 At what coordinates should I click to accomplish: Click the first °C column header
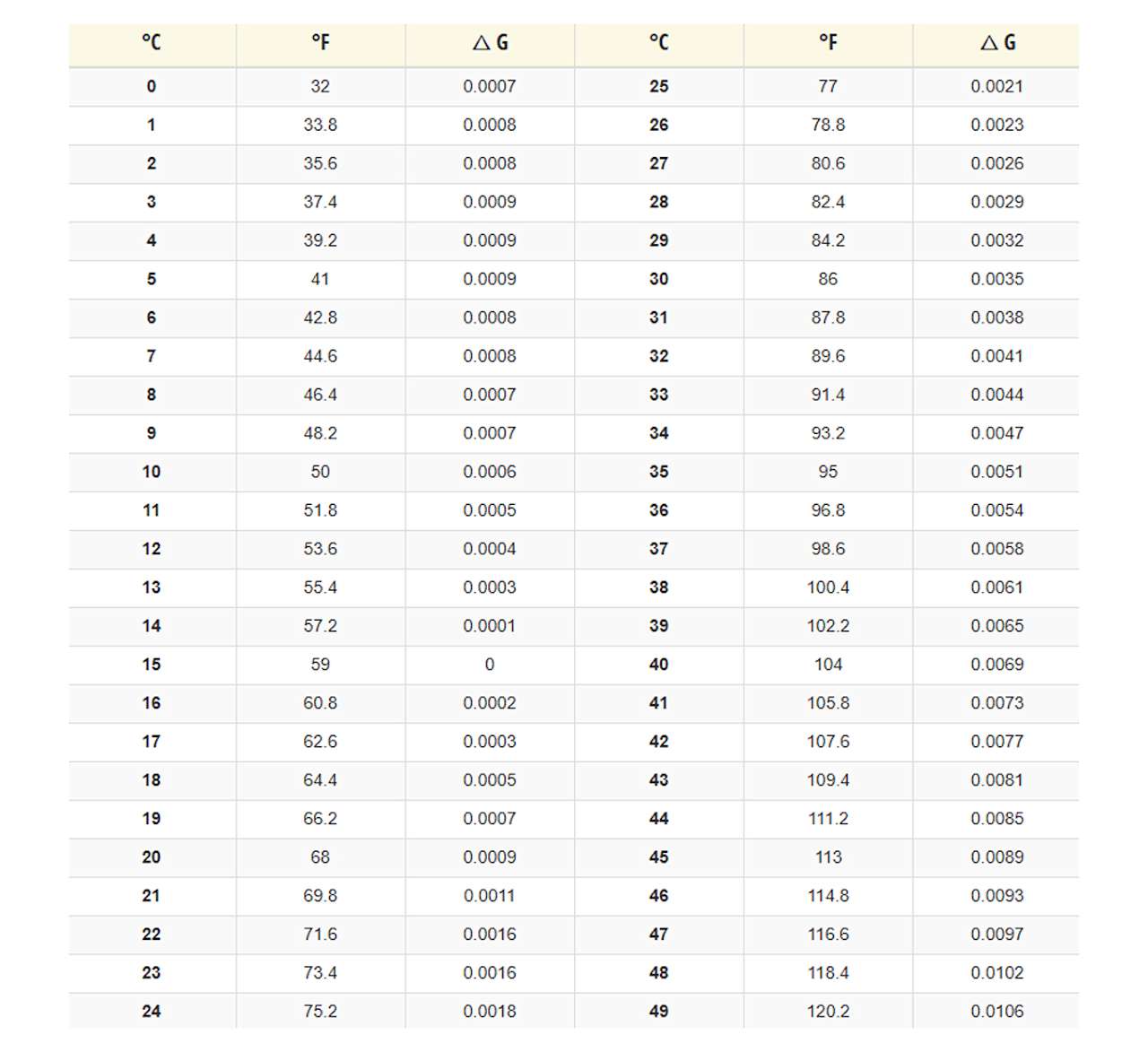(x=152, y=42)
